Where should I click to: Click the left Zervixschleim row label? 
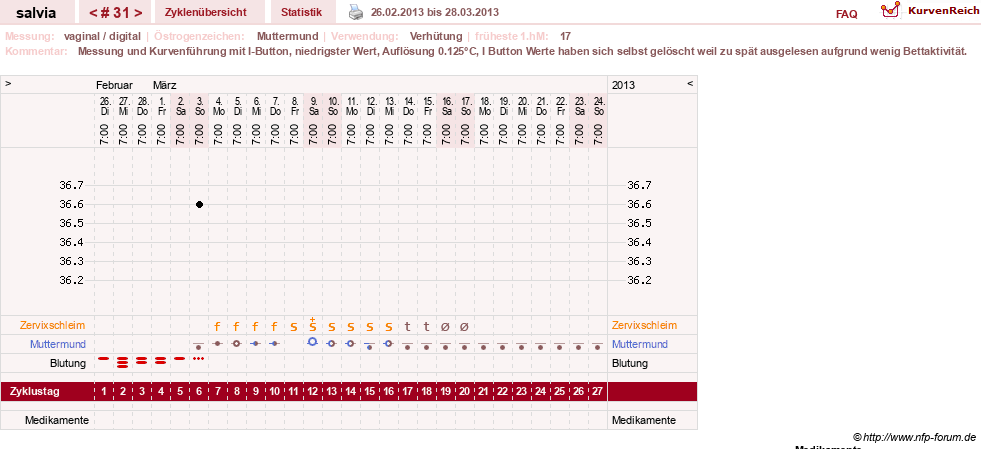(53, 325)
